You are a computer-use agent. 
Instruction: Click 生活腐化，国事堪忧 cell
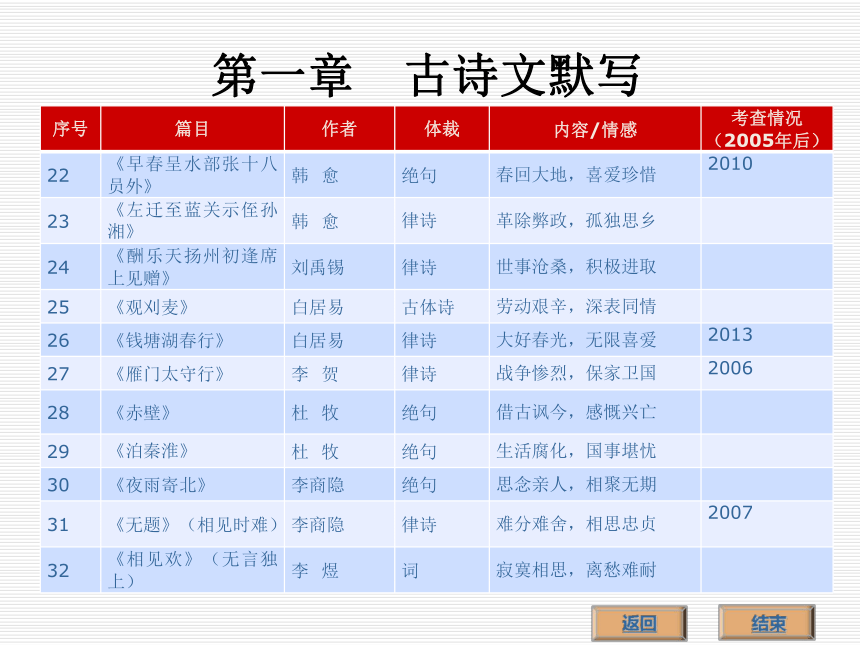(595, 451)
